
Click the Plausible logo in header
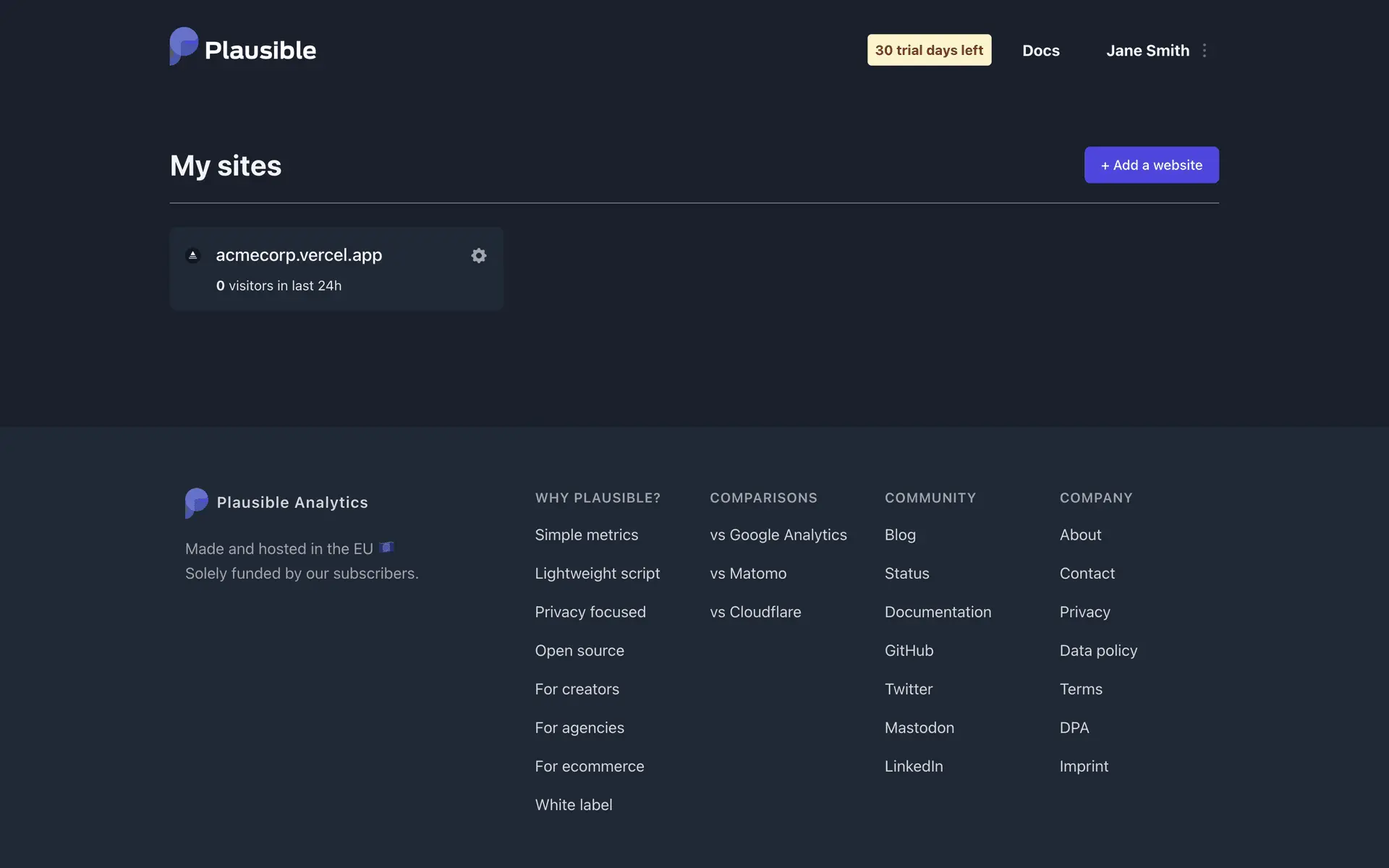tap(242, 48)
